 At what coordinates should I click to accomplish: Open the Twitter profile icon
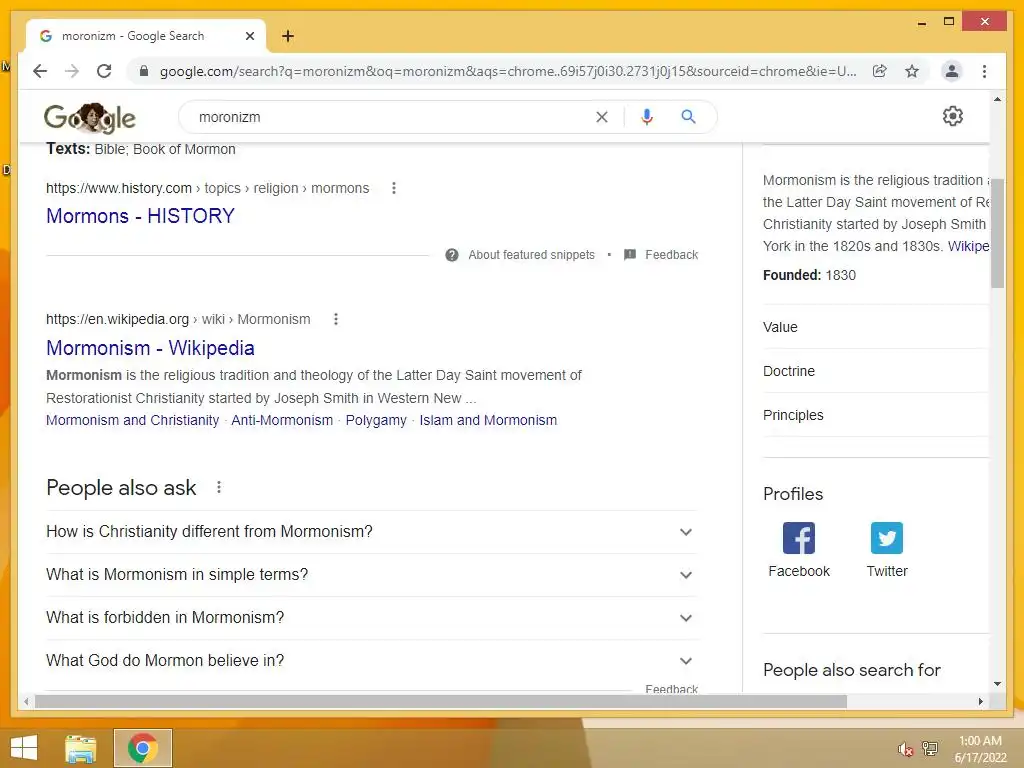pyautogui.click(x=887, y=538)
